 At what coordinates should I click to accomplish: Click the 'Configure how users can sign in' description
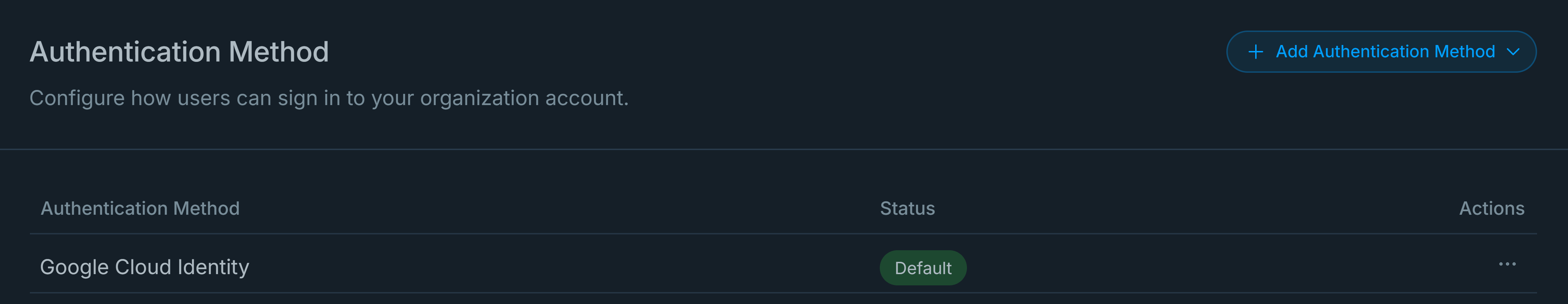(x=329, y=98)
